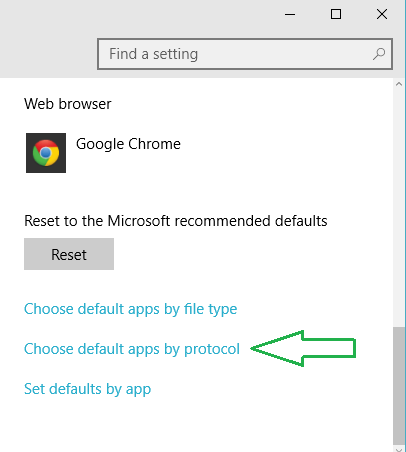
Task: Click the Google Chrome browser icon
Action: pos(46,153)
